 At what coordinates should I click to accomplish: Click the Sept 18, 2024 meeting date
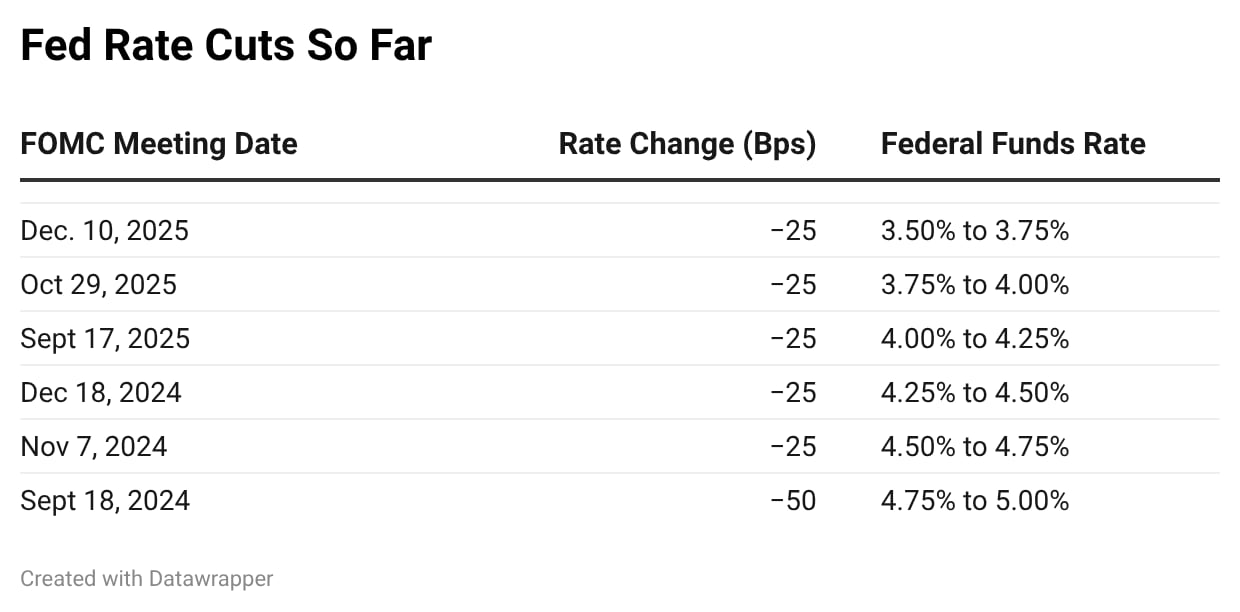[105, 500]
